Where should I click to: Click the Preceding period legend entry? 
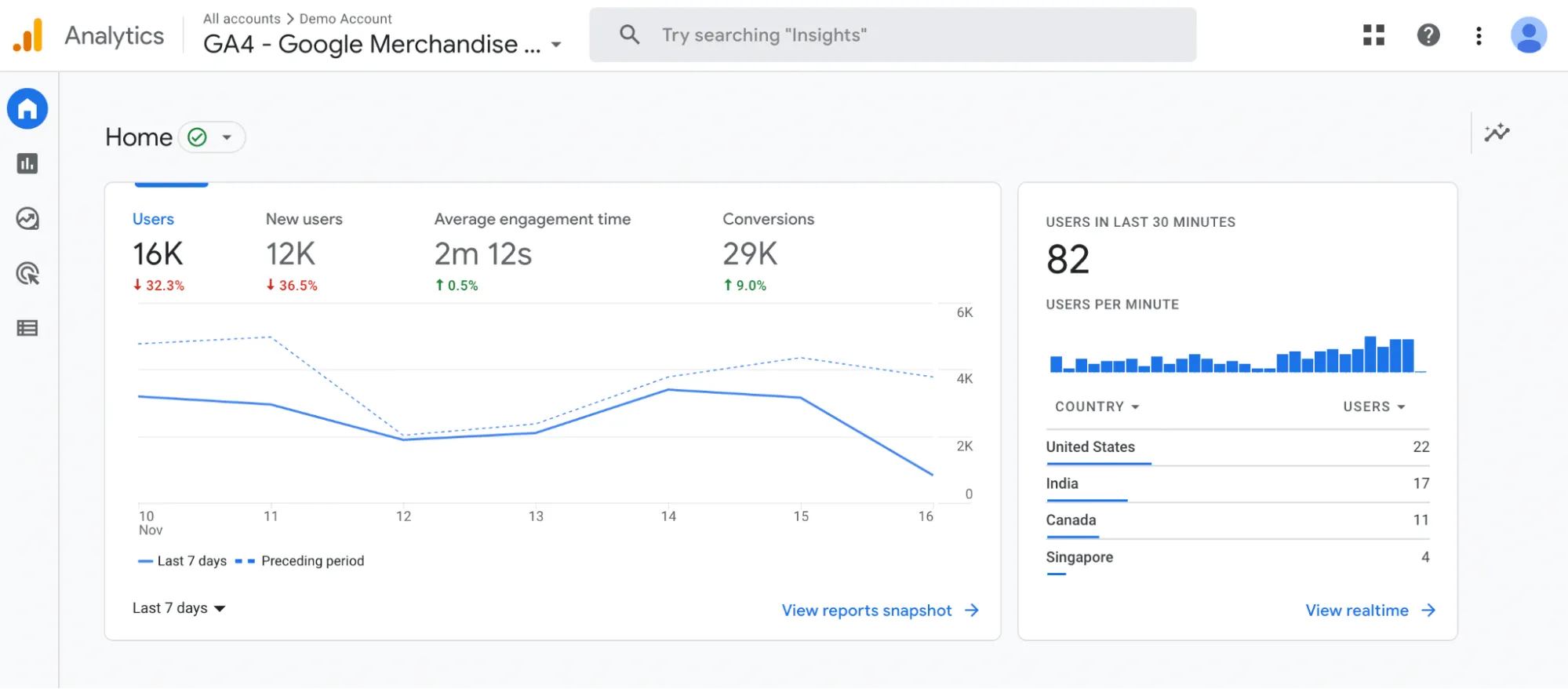tap(300, 561)
